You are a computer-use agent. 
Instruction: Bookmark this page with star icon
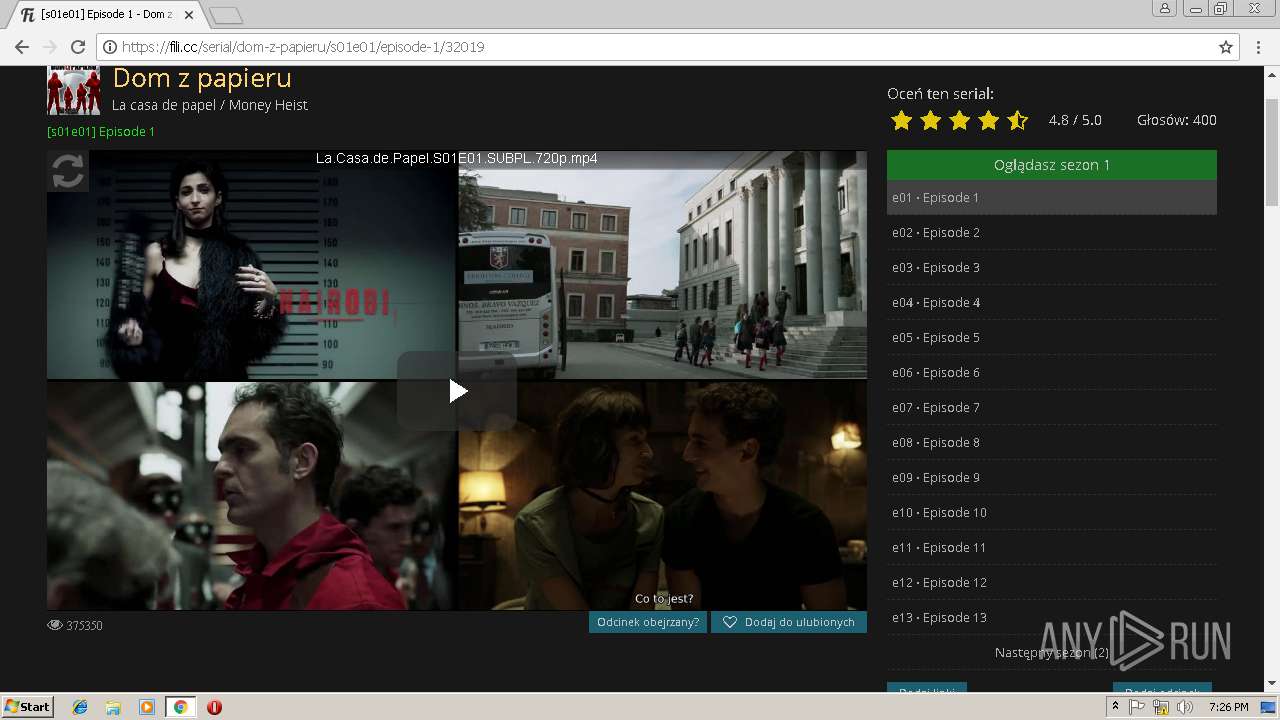[1226, 47]
